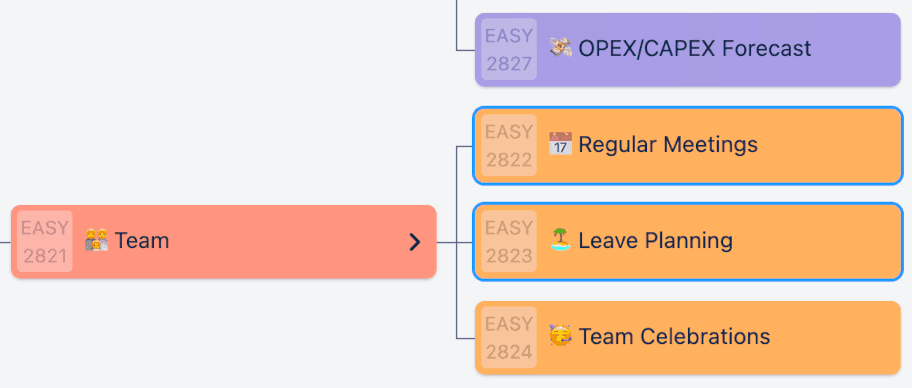
Task: Click the family emoji icon on Team
Action: (x=96, y=240)
